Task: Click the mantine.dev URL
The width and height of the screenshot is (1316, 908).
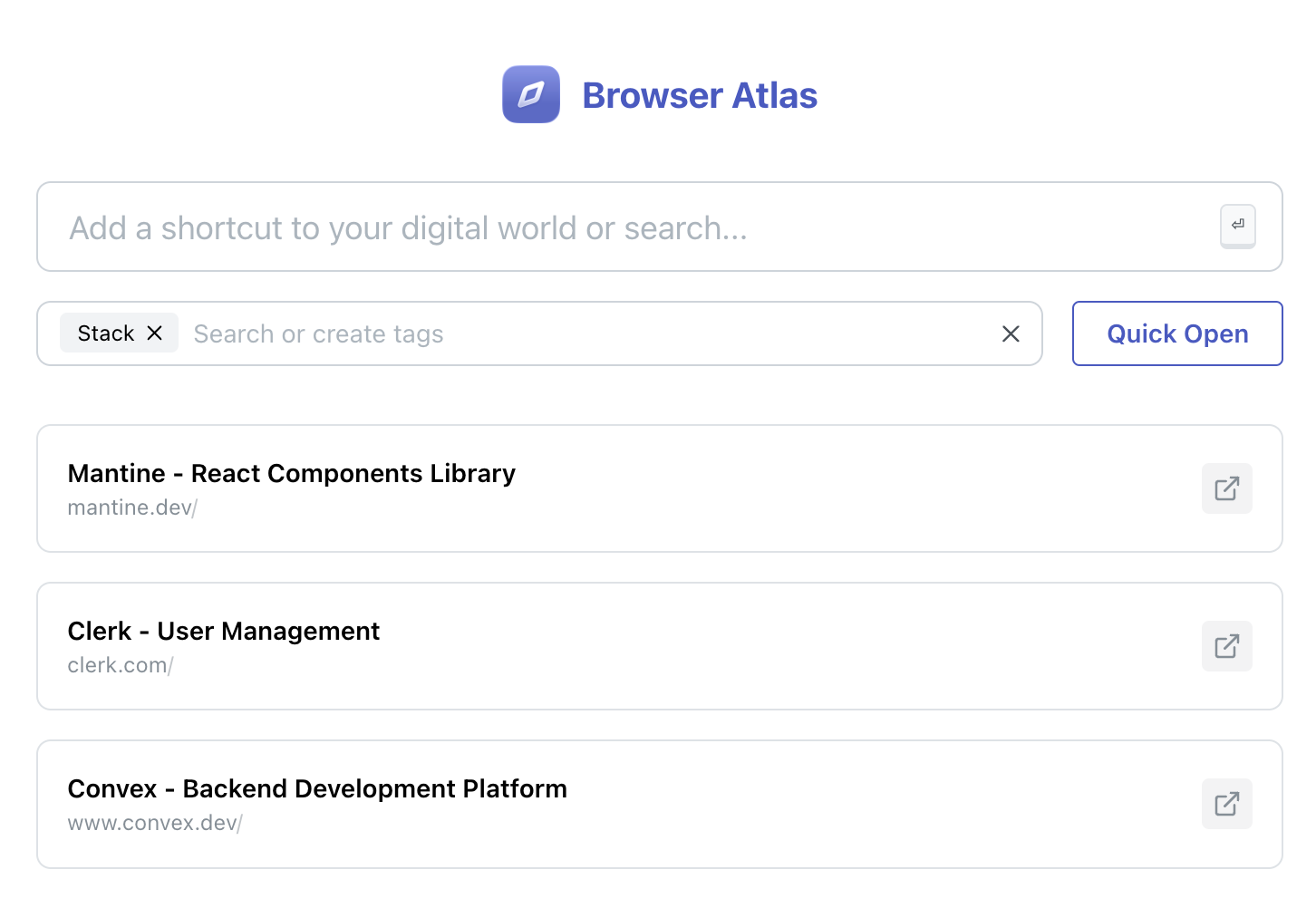Action: (131, 507)
